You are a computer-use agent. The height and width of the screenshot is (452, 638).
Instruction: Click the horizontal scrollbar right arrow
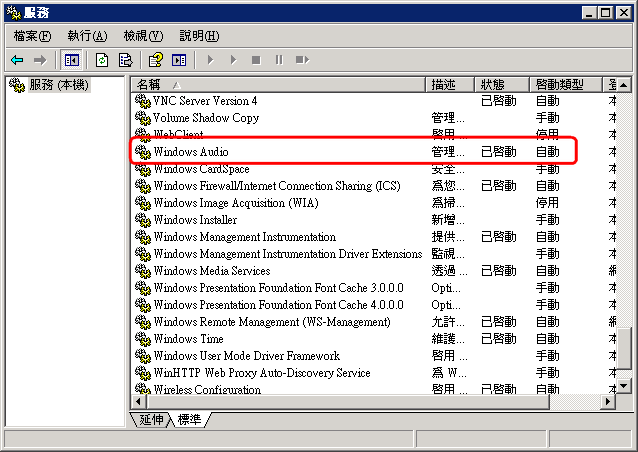(x=608, y=401)
